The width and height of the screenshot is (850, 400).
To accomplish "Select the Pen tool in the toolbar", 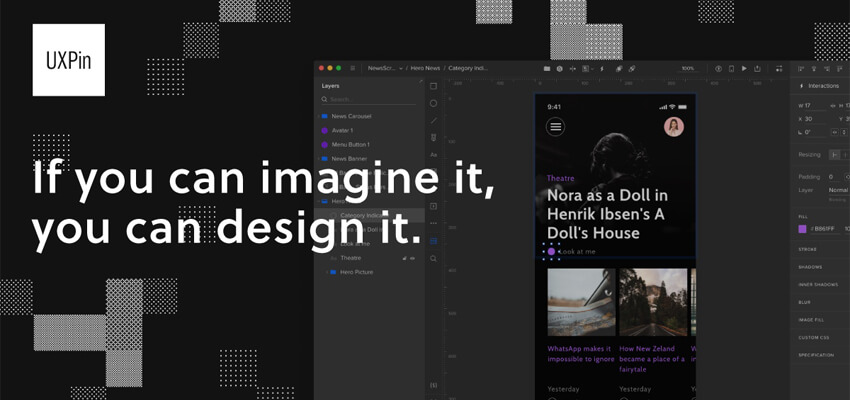I will pos(433,138).
